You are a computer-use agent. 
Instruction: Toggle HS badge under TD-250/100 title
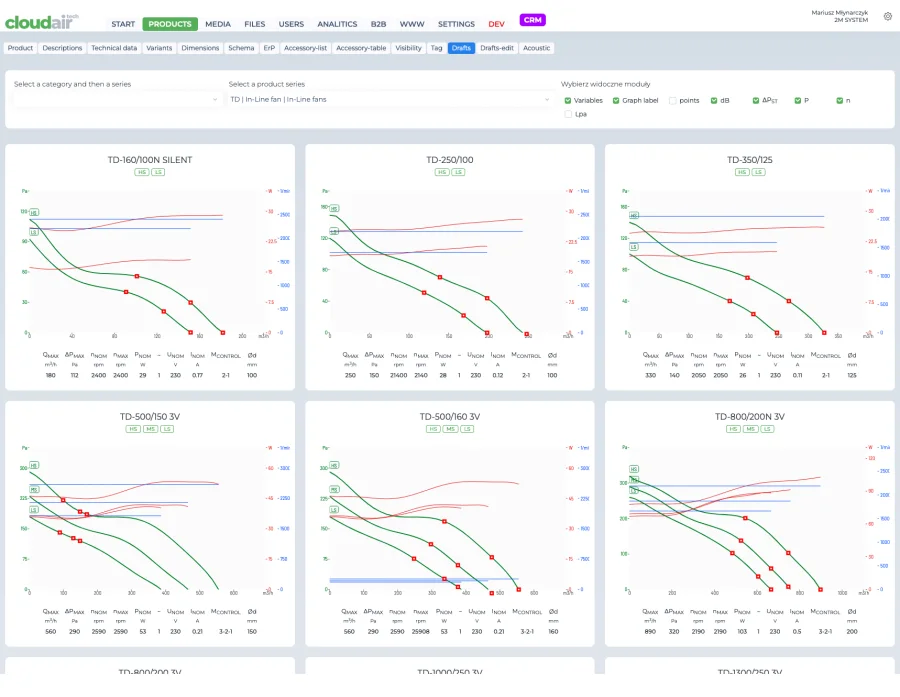tap(442, 172)
